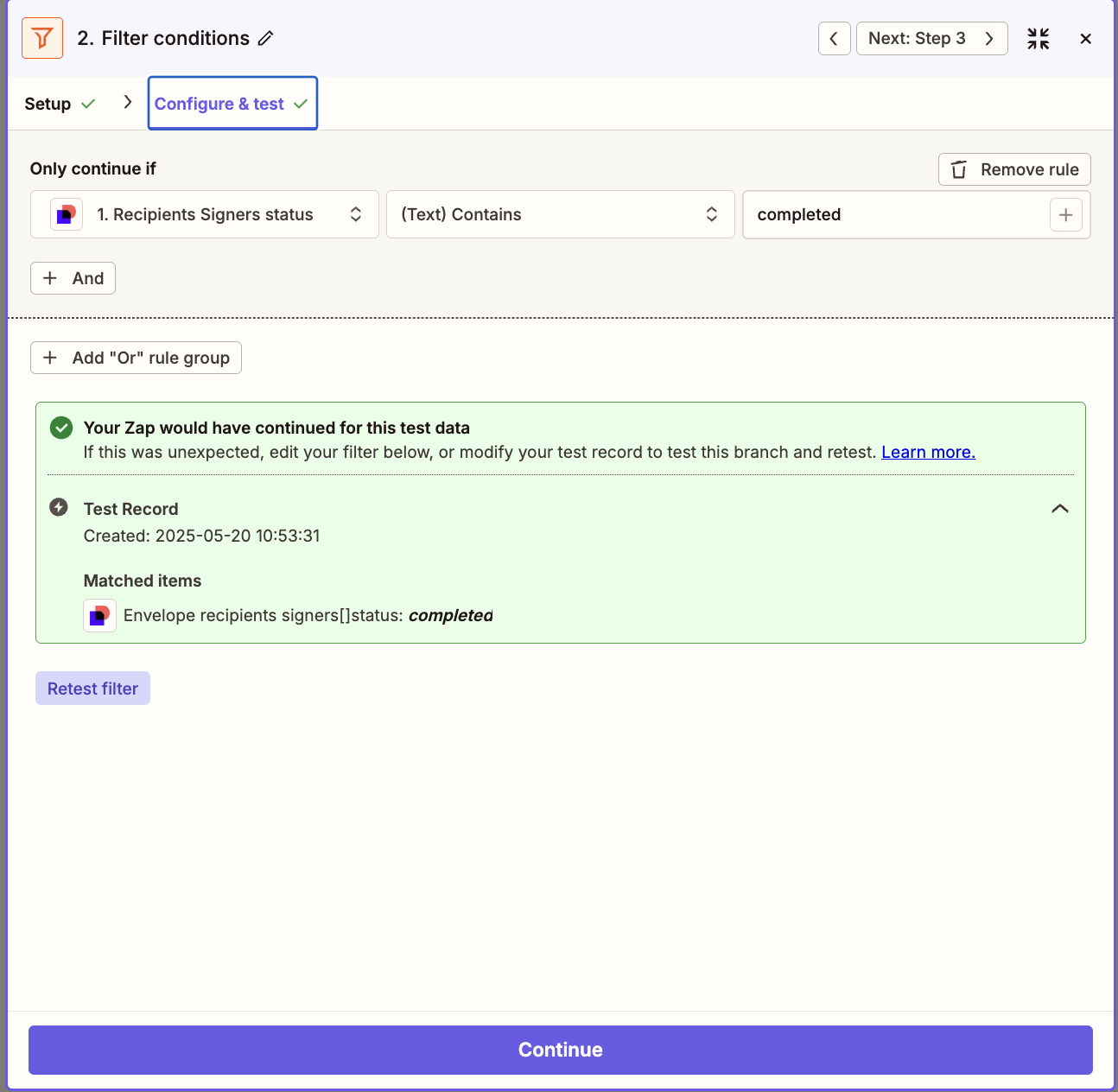Click the pencil icon to rename step

(x=266, y=38)
